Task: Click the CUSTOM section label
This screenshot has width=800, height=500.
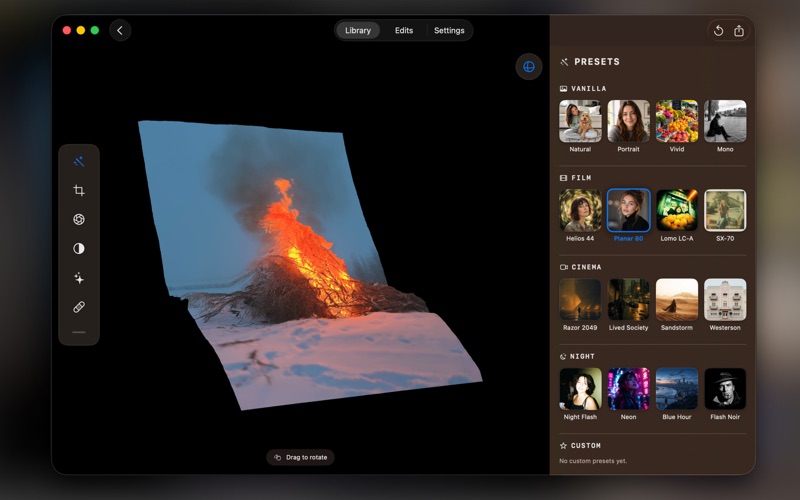Action: [586, 446]
